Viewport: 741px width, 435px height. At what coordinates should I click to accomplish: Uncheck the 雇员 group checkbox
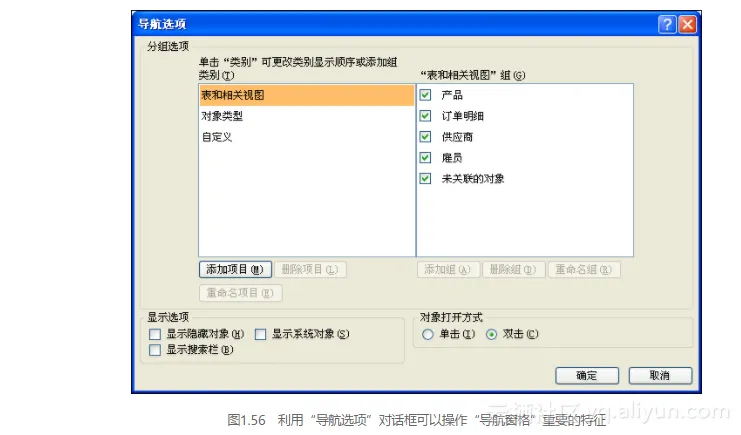tap(425, 157)
